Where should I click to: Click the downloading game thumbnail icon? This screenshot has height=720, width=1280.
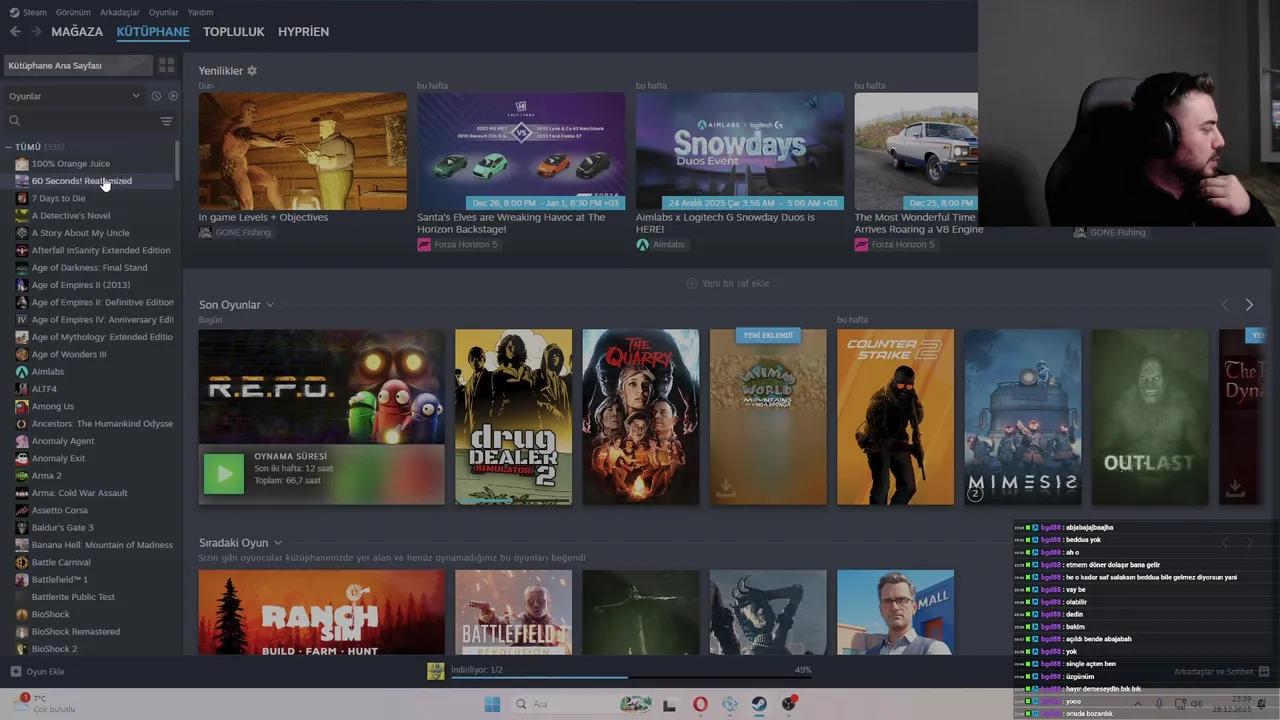click(x=435, y=671)
